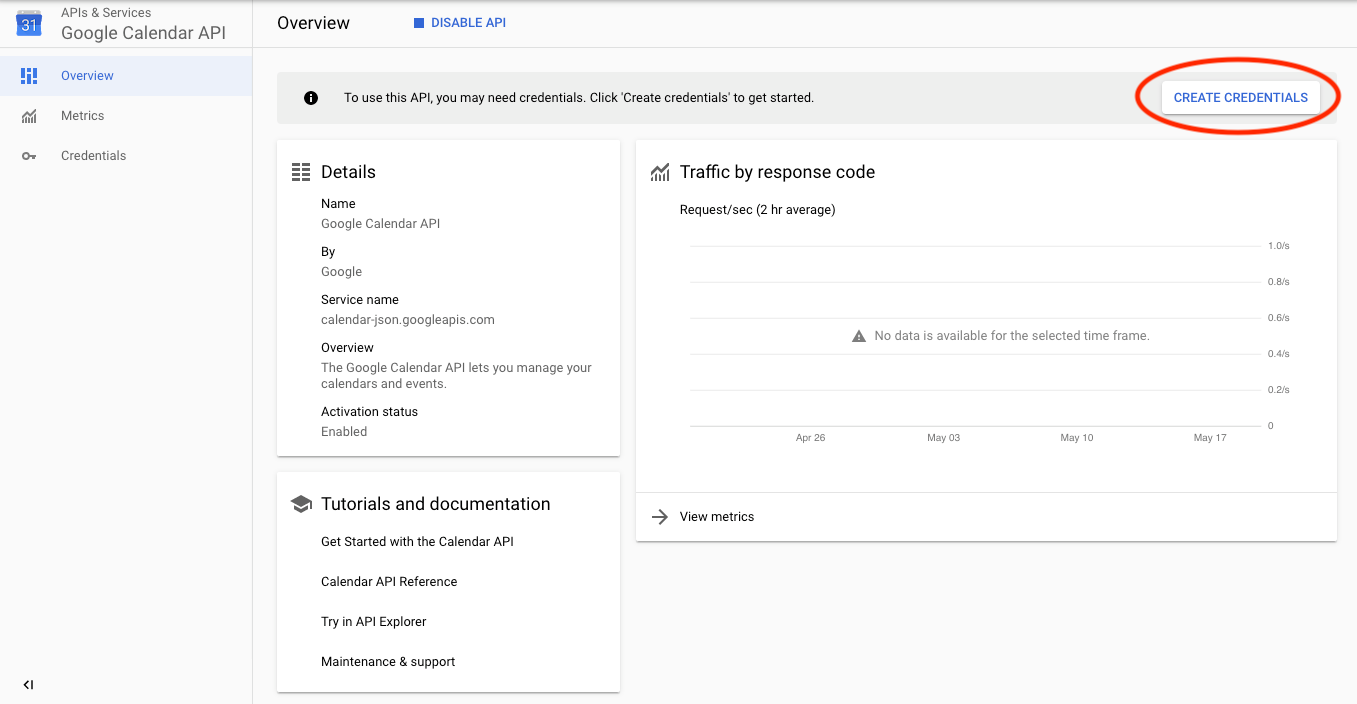Click the Google Calendar API sidebar title

coord(143,33)
